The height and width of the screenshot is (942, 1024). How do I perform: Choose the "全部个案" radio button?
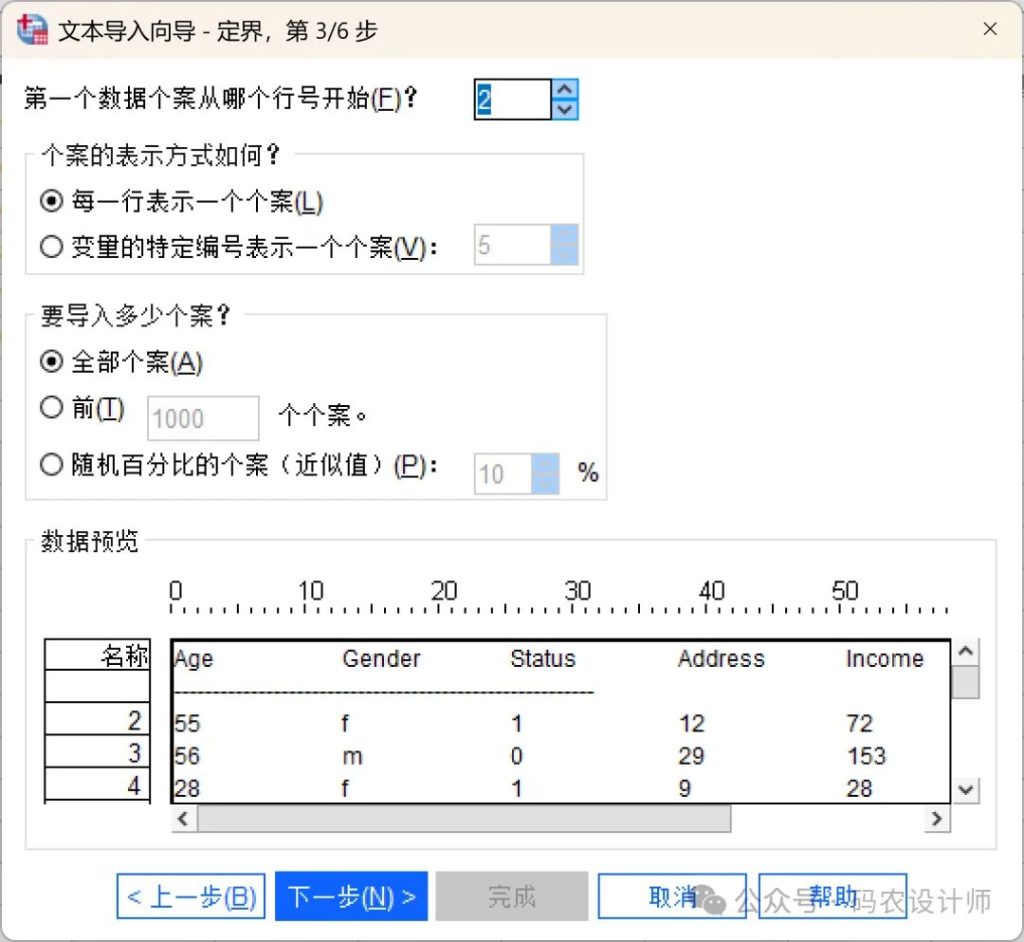point(51,362)
